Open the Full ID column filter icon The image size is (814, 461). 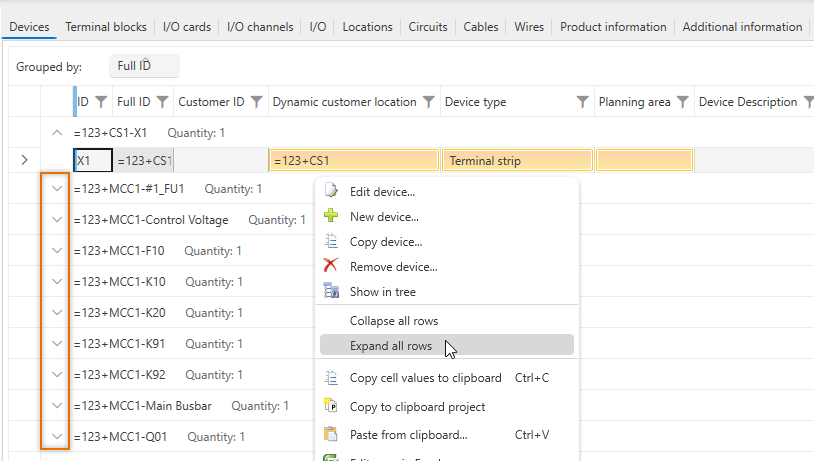(162, 102)
